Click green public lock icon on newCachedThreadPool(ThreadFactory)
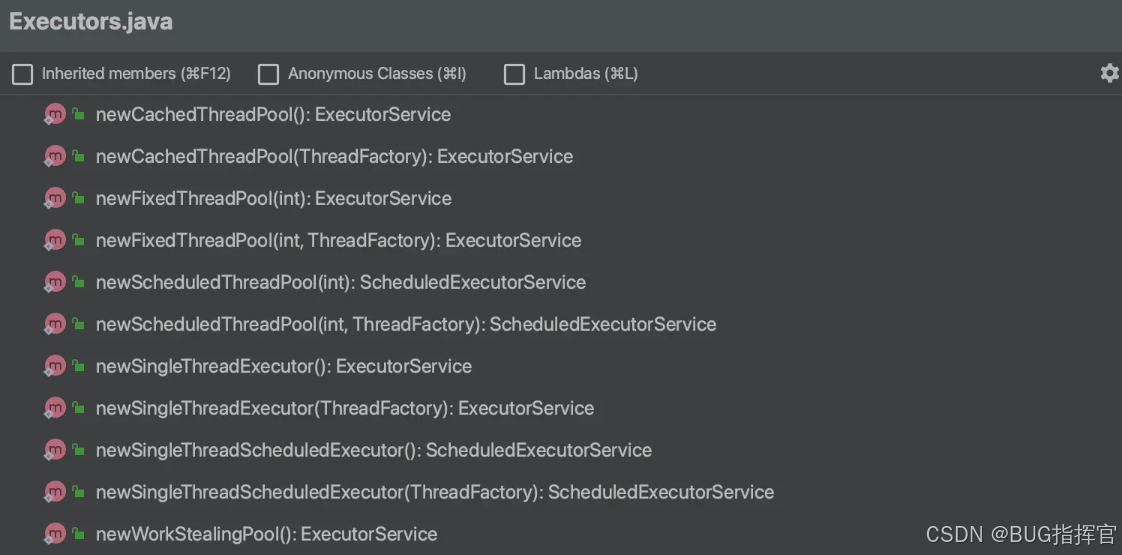The width and height of the screenshot is (1122, 555). click(x=78, y=156)
